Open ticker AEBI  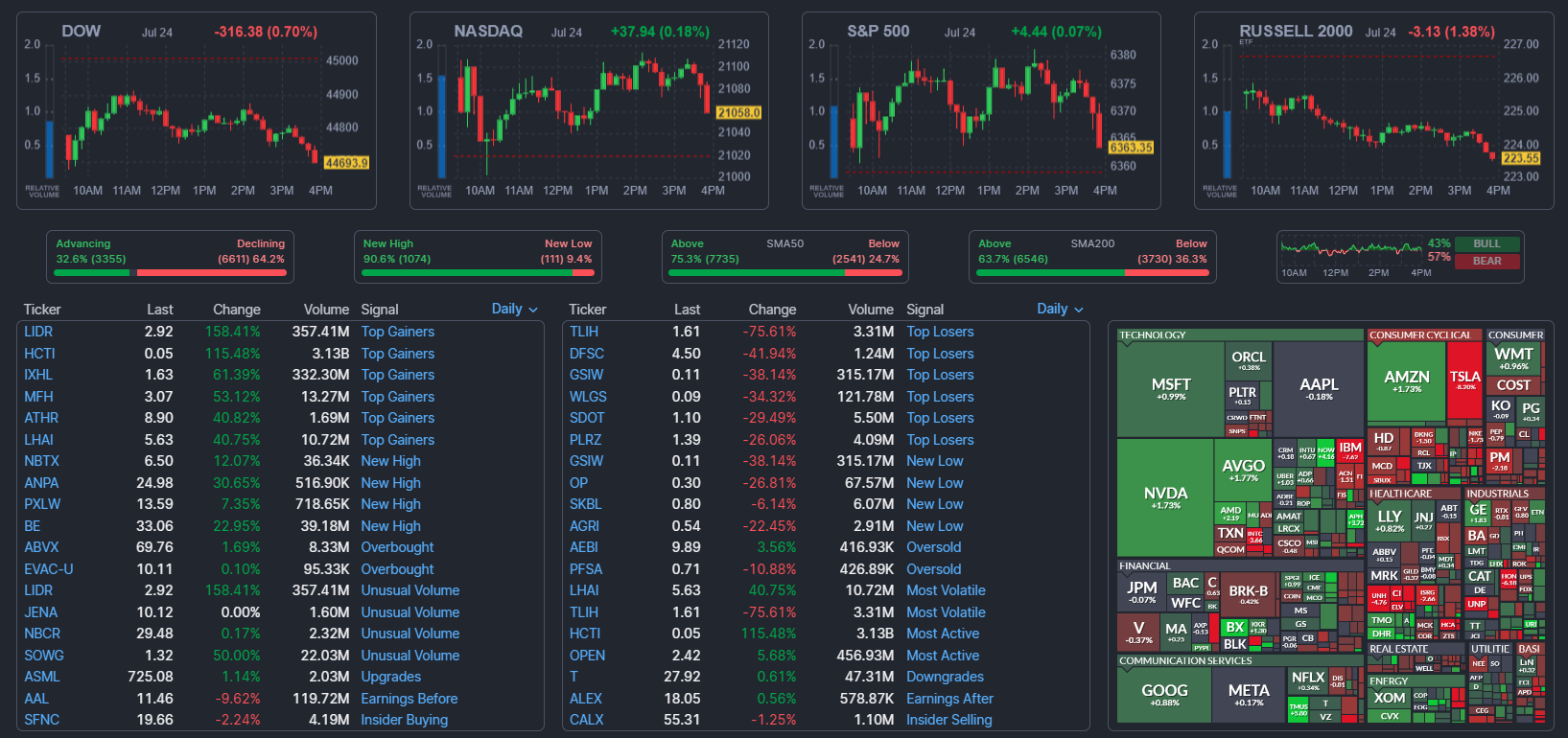(x=583, y=547)
